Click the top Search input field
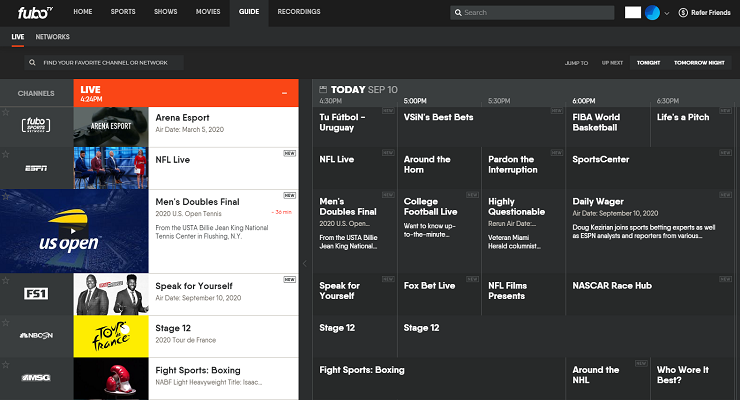Screen dimensions: 740x400 532,13
